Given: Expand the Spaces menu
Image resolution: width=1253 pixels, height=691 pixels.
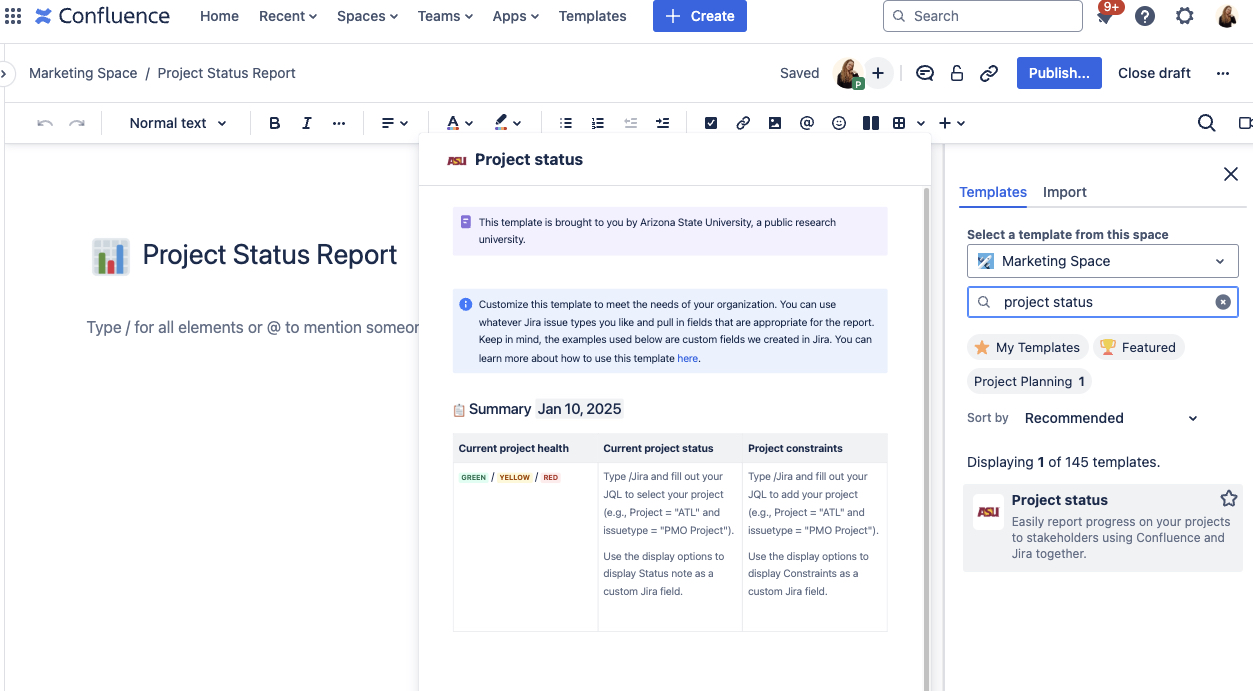Looking at the screenshot, I should point(367,16).
